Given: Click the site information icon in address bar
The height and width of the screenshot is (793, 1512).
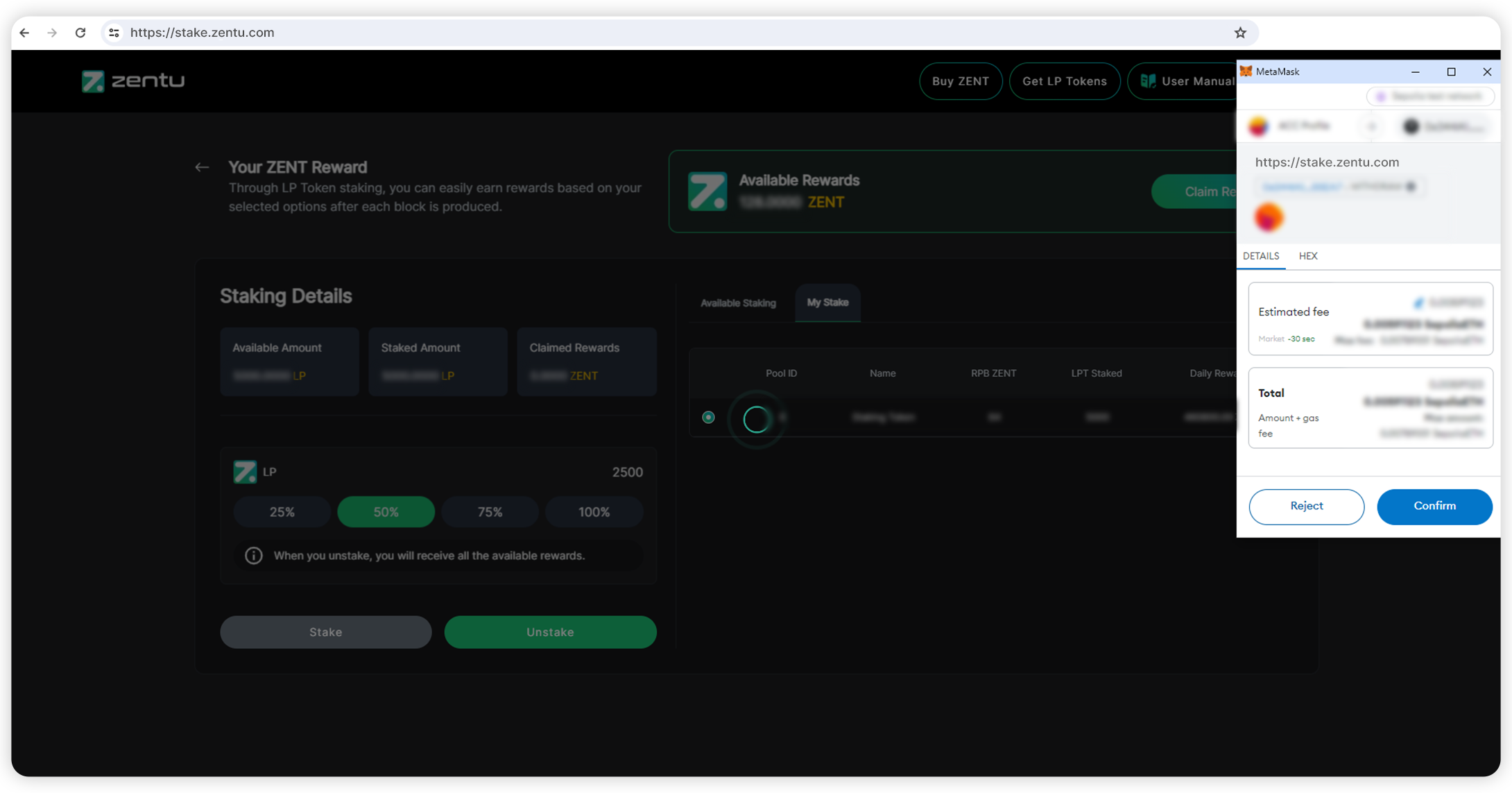Looking at the screenshot, I should coord(114,33).
